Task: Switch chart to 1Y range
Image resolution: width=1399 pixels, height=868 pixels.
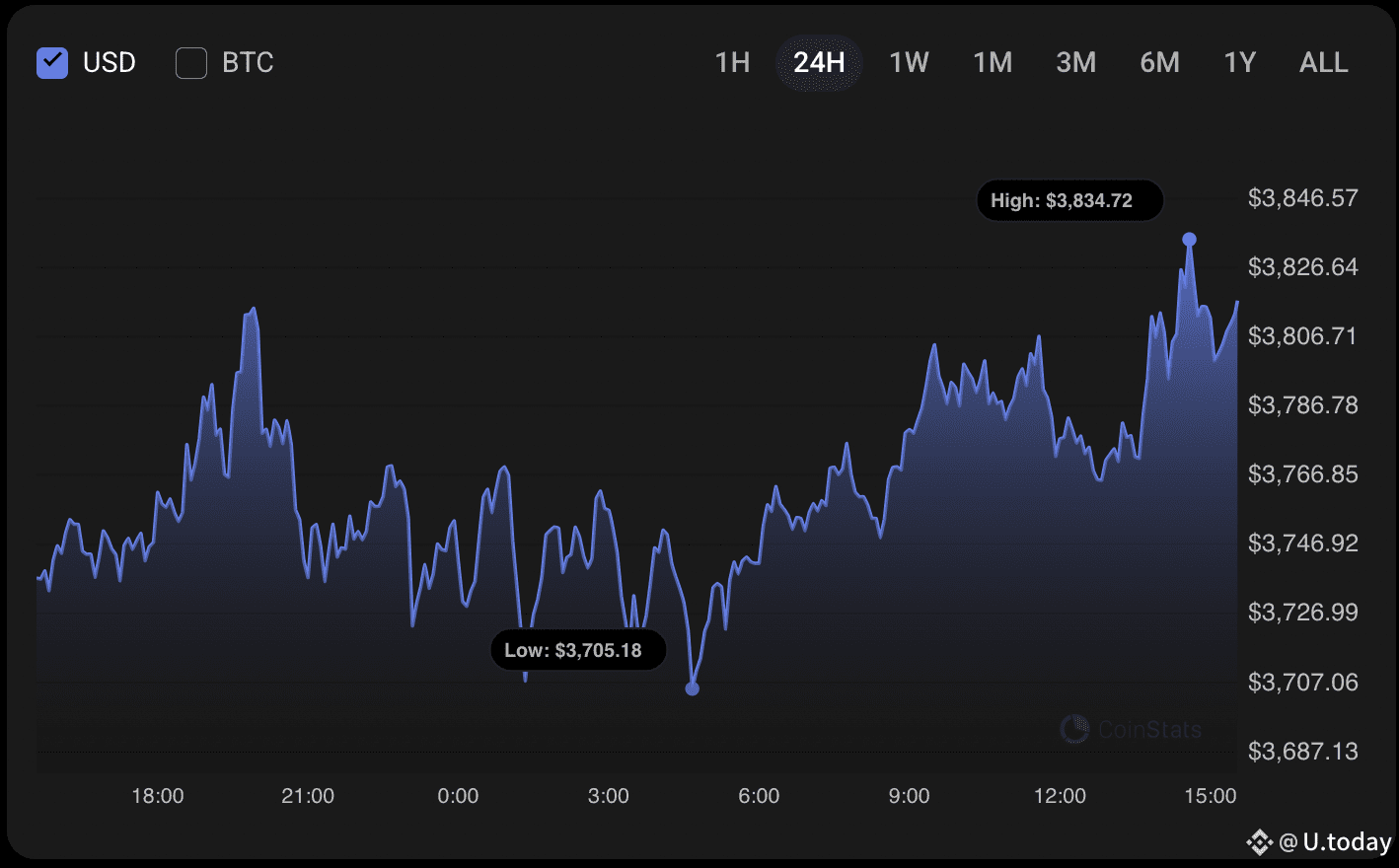Action: click(x=1239, y=62)
